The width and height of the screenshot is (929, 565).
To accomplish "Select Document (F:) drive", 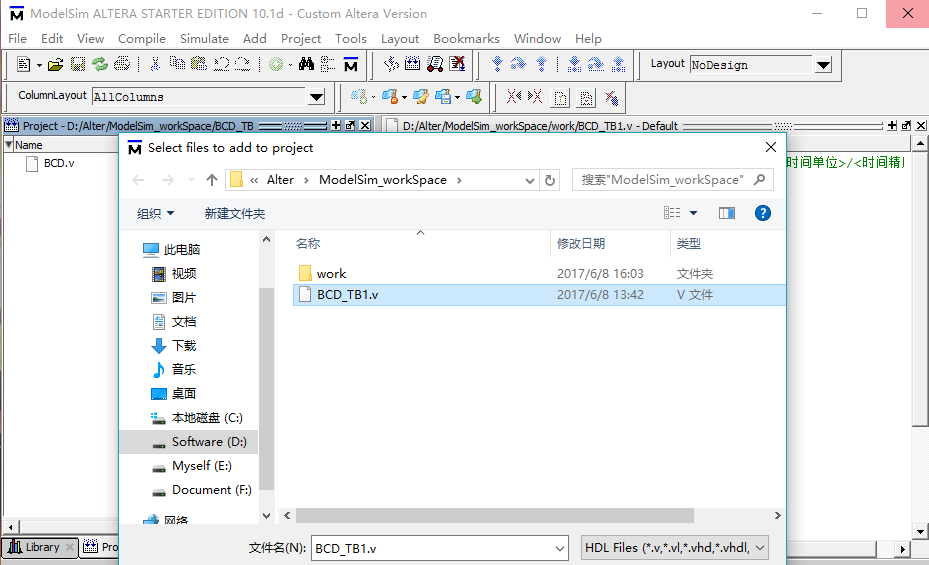I will (x=212, y=490).
